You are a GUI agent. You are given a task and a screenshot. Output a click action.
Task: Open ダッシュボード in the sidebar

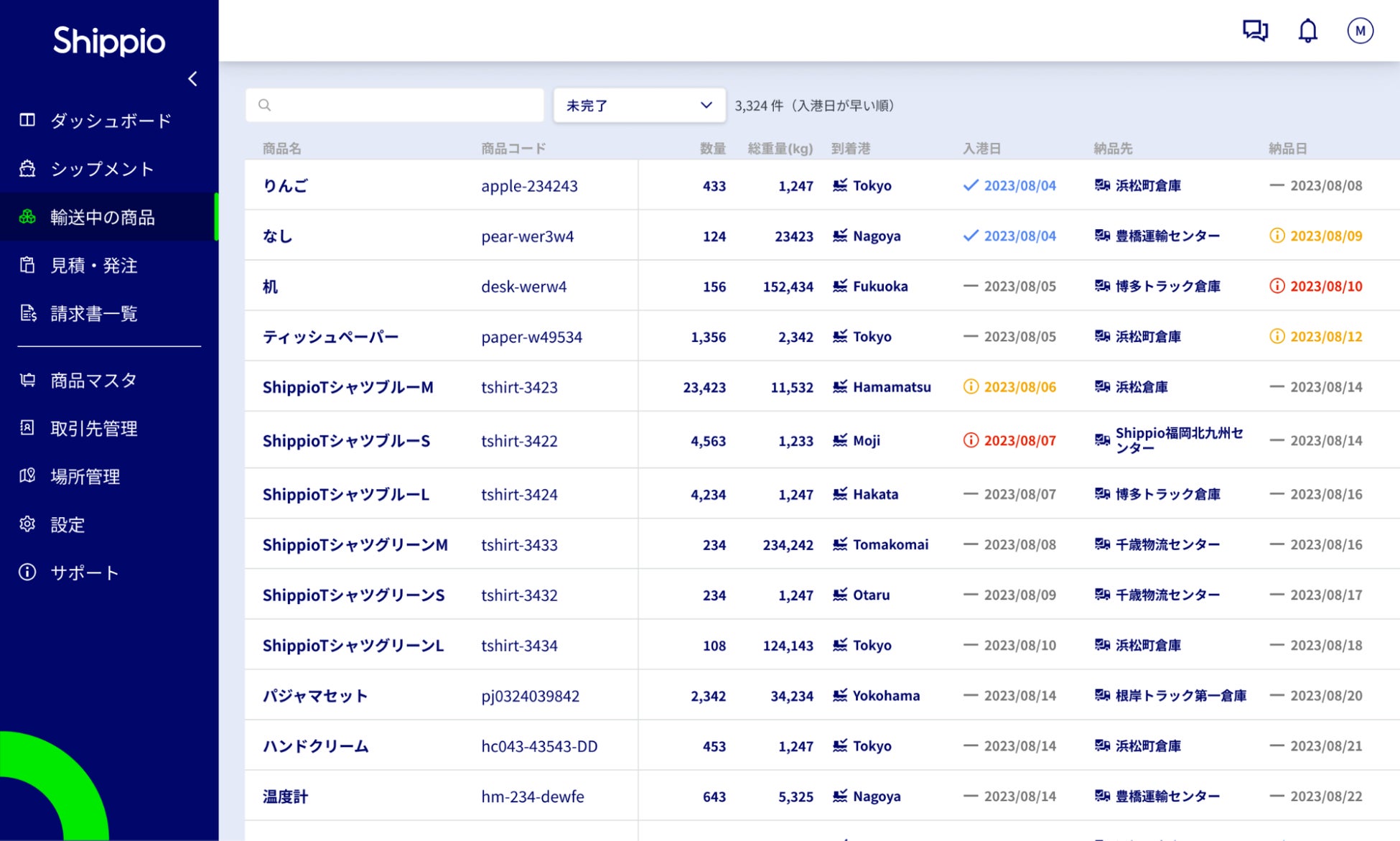click(111, 121)
